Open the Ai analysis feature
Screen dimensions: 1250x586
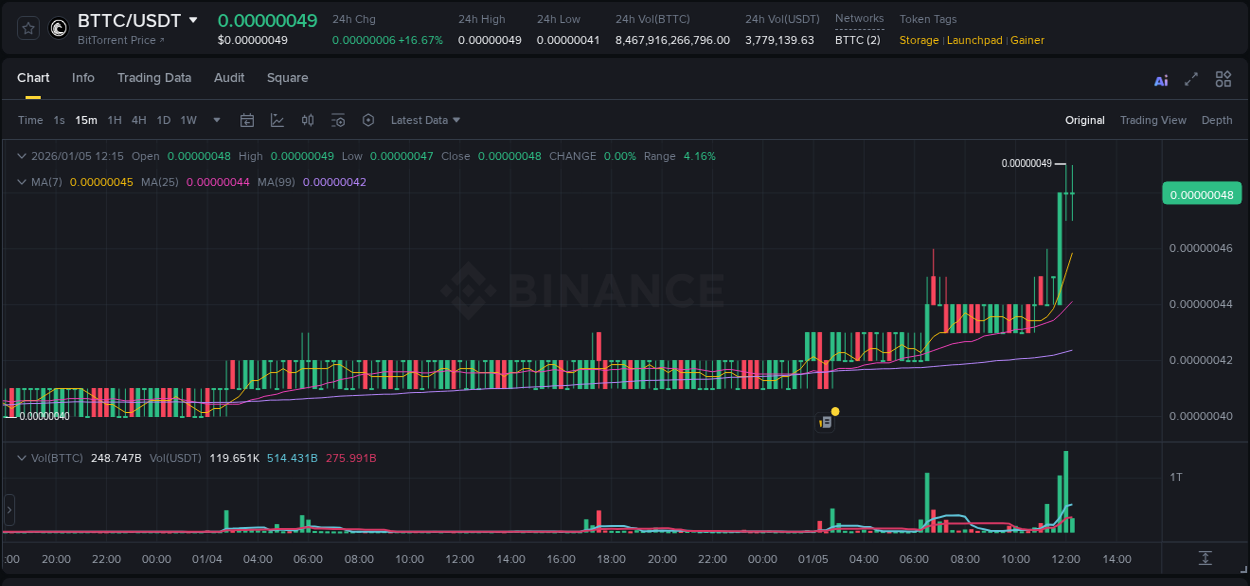tap(1160, 78)
